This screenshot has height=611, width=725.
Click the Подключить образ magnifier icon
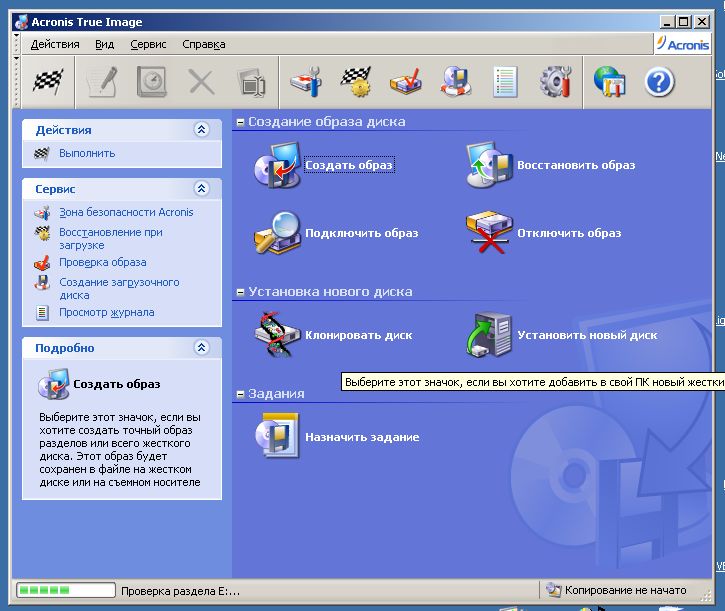tap(277, 233)
